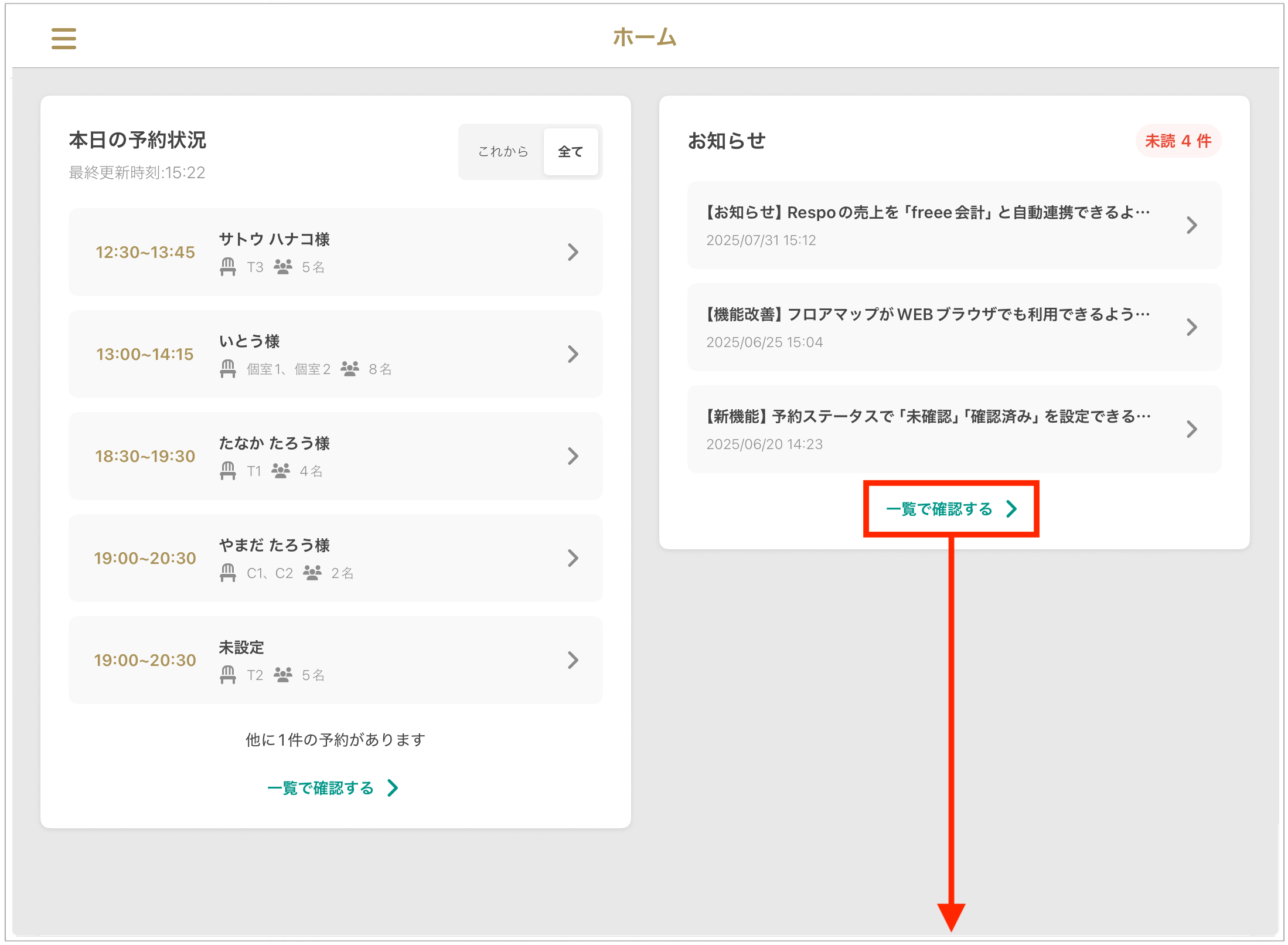This screenshot has height=945, width=1288.
Task: Click seat icon in サトウ ハナコ reservation
Action: pos(228,267)
